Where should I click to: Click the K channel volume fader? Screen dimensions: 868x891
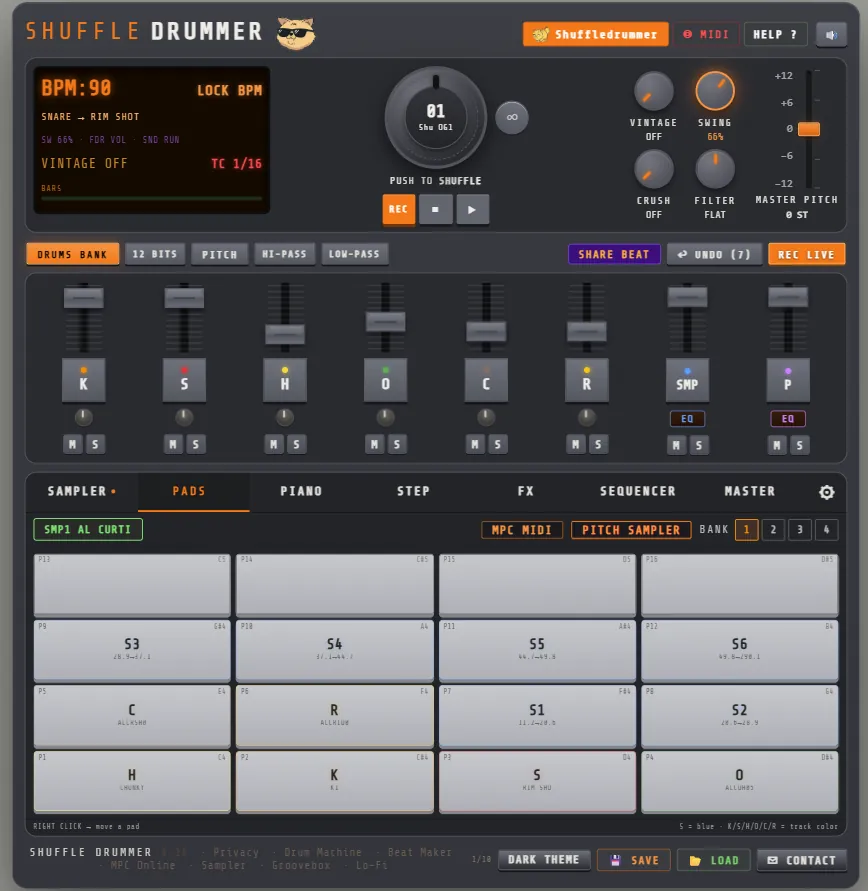[x=84, y=298]
